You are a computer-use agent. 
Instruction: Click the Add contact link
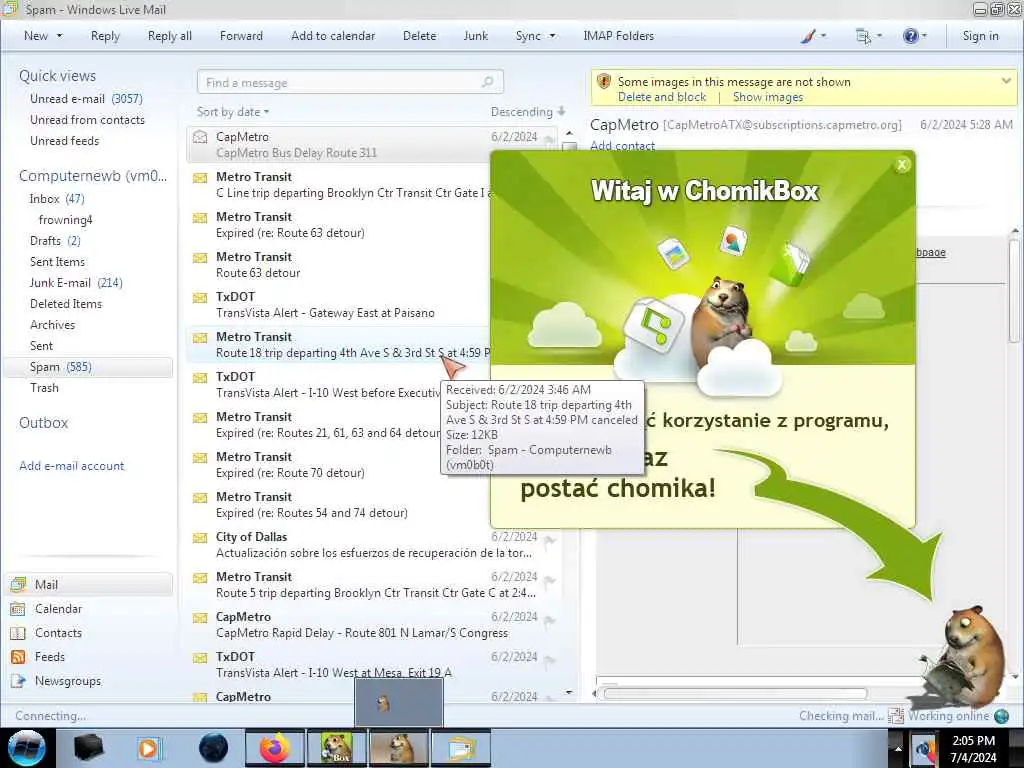[x=622, y=145]
